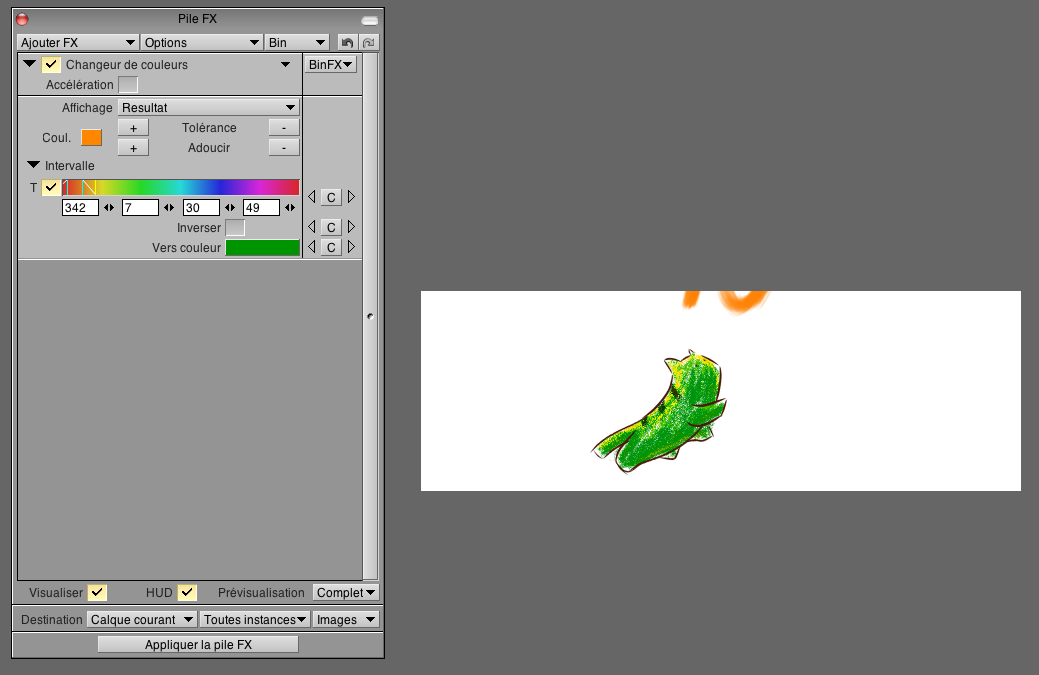Click the field containing 30
Screen dimensions: 1039x675
201,207
